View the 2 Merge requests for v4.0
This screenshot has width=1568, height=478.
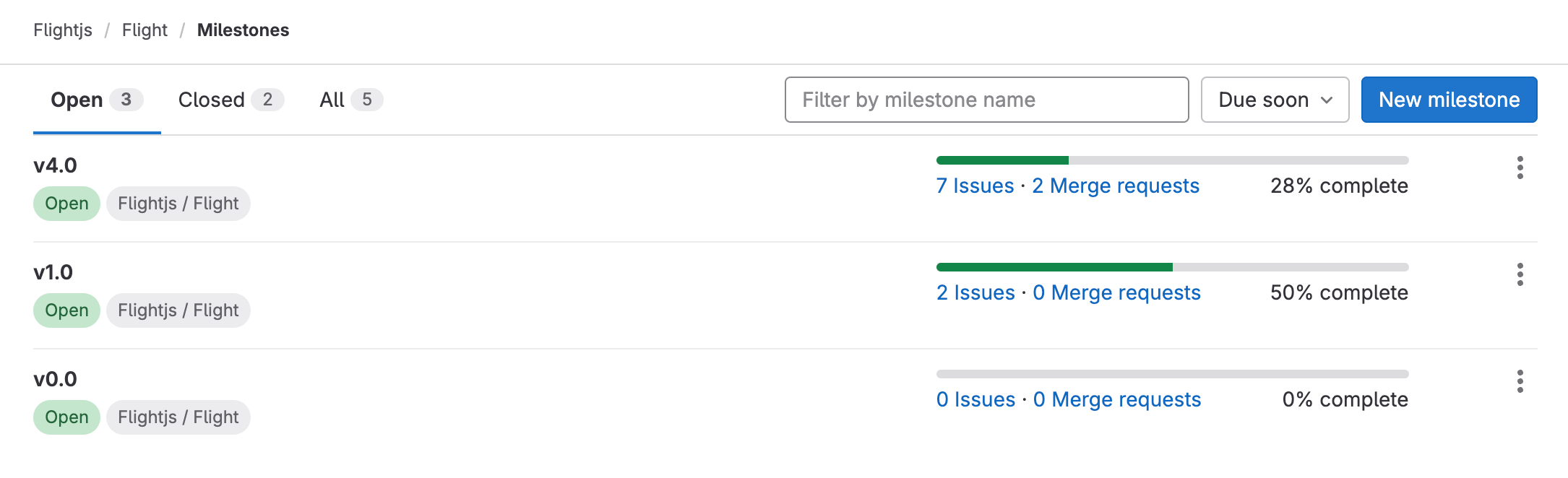click(x=1116, y=186)
